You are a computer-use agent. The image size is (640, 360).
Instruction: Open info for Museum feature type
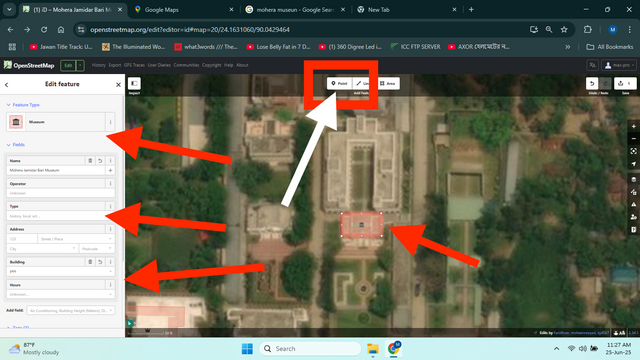point(110,122)
